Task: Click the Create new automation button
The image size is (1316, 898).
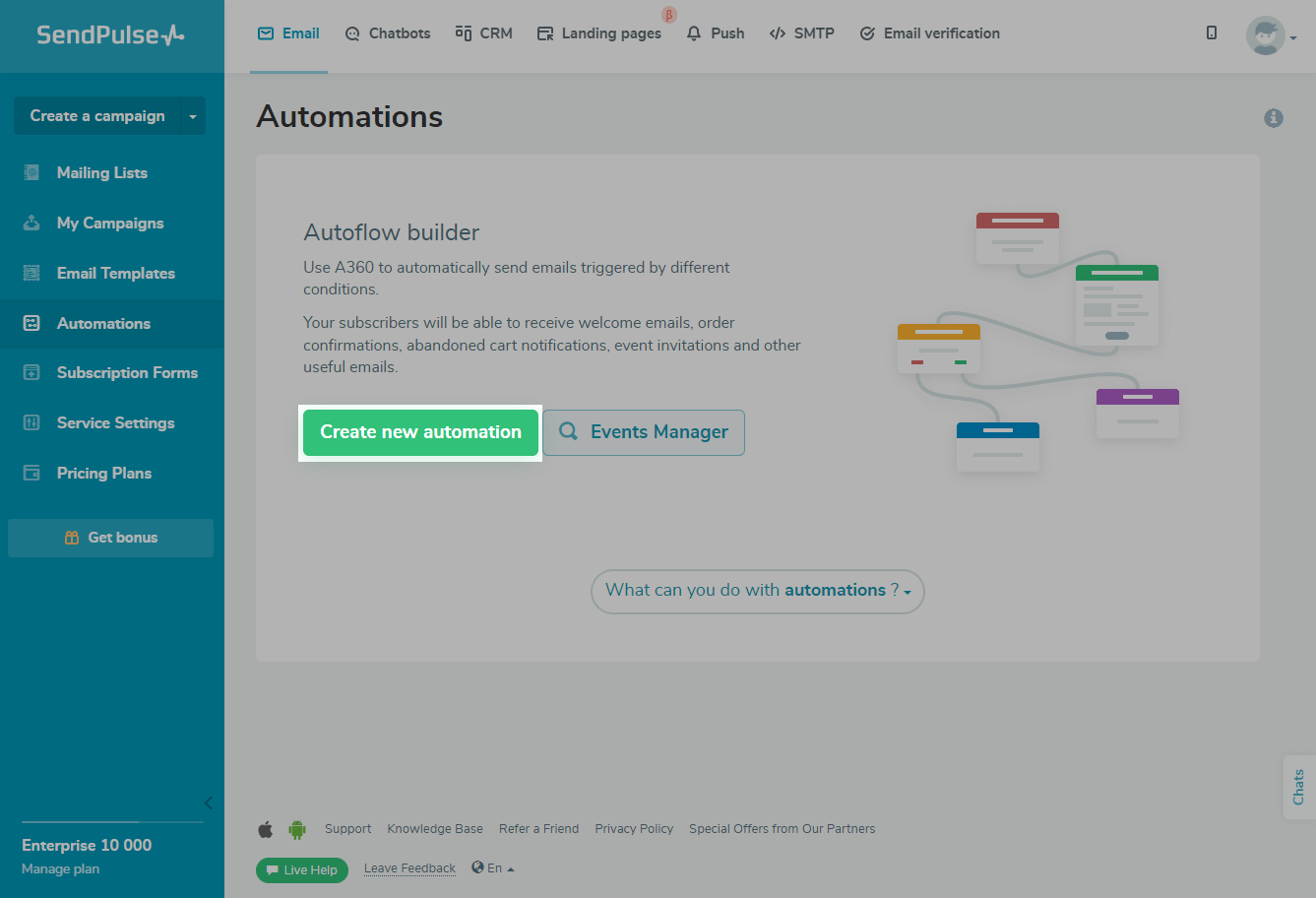Action: [x=420, y=432]
